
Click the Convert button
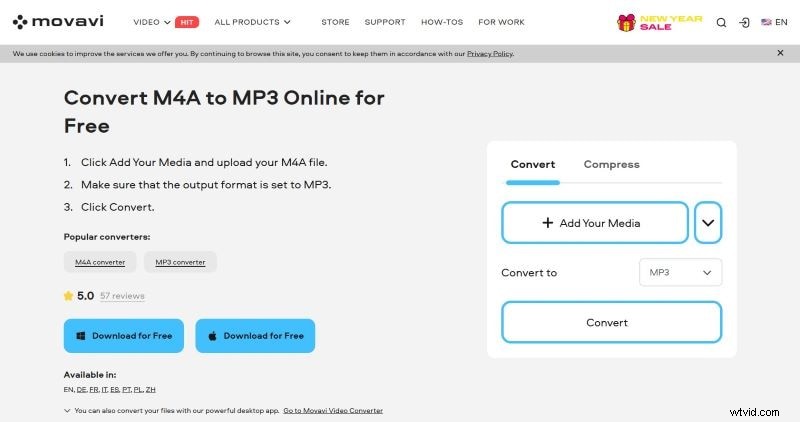(x=611, y=322)
